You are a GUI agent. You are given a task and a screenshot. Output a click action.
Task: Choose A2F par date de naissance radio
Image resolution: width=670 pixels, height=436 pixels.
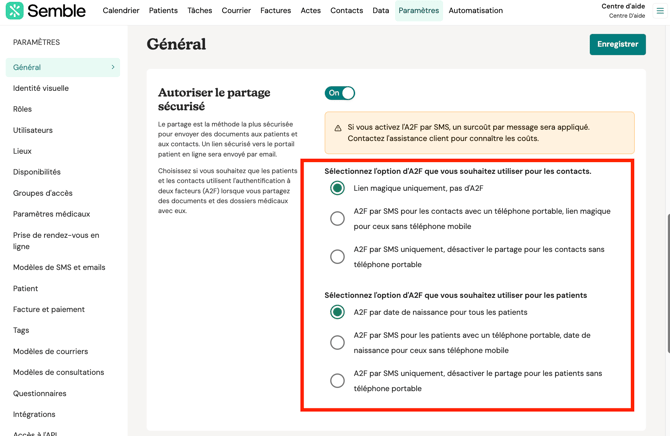click(338, 312)
